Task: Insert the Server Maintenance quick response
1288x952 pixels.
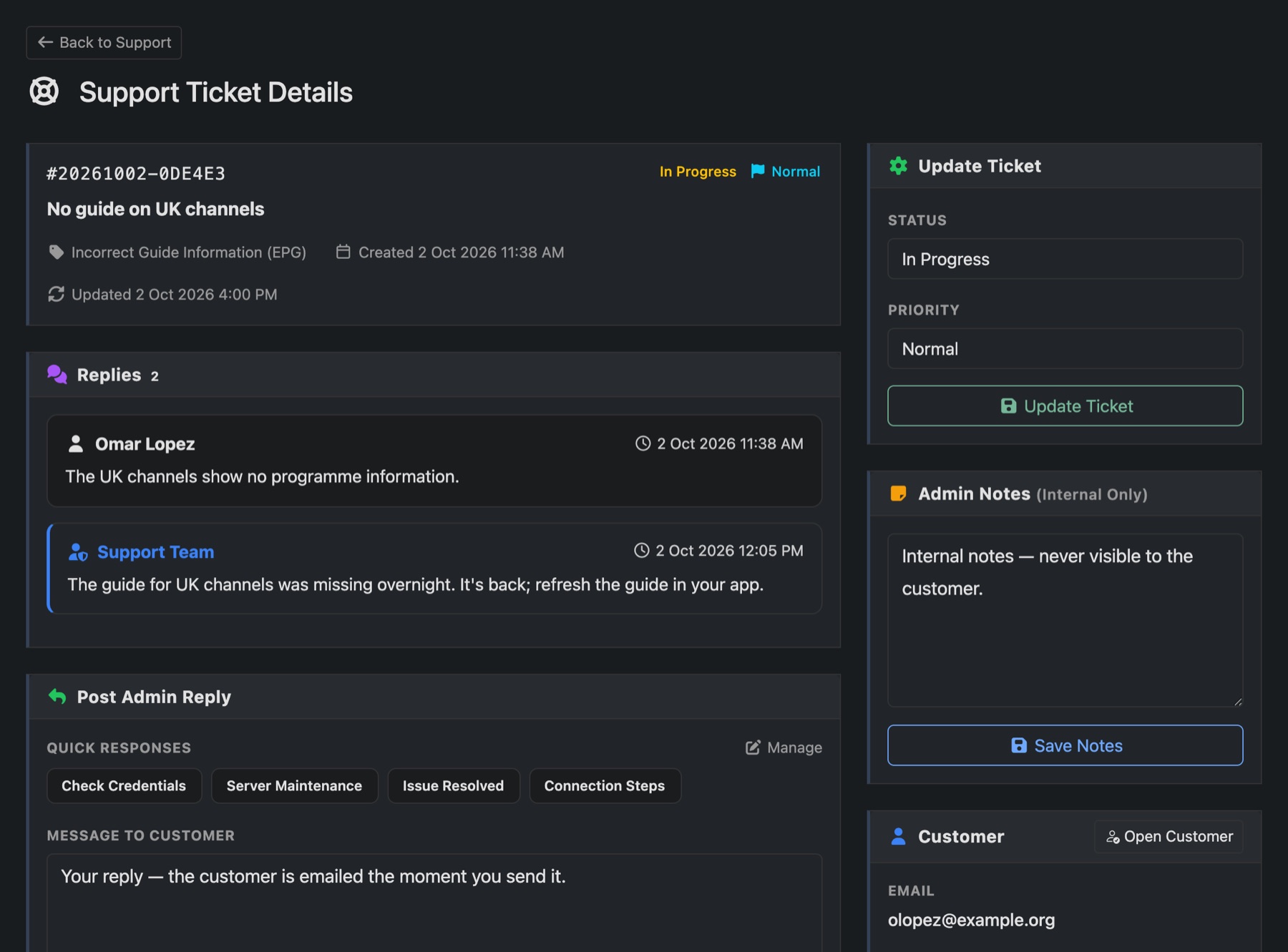Action: point(294,785)
